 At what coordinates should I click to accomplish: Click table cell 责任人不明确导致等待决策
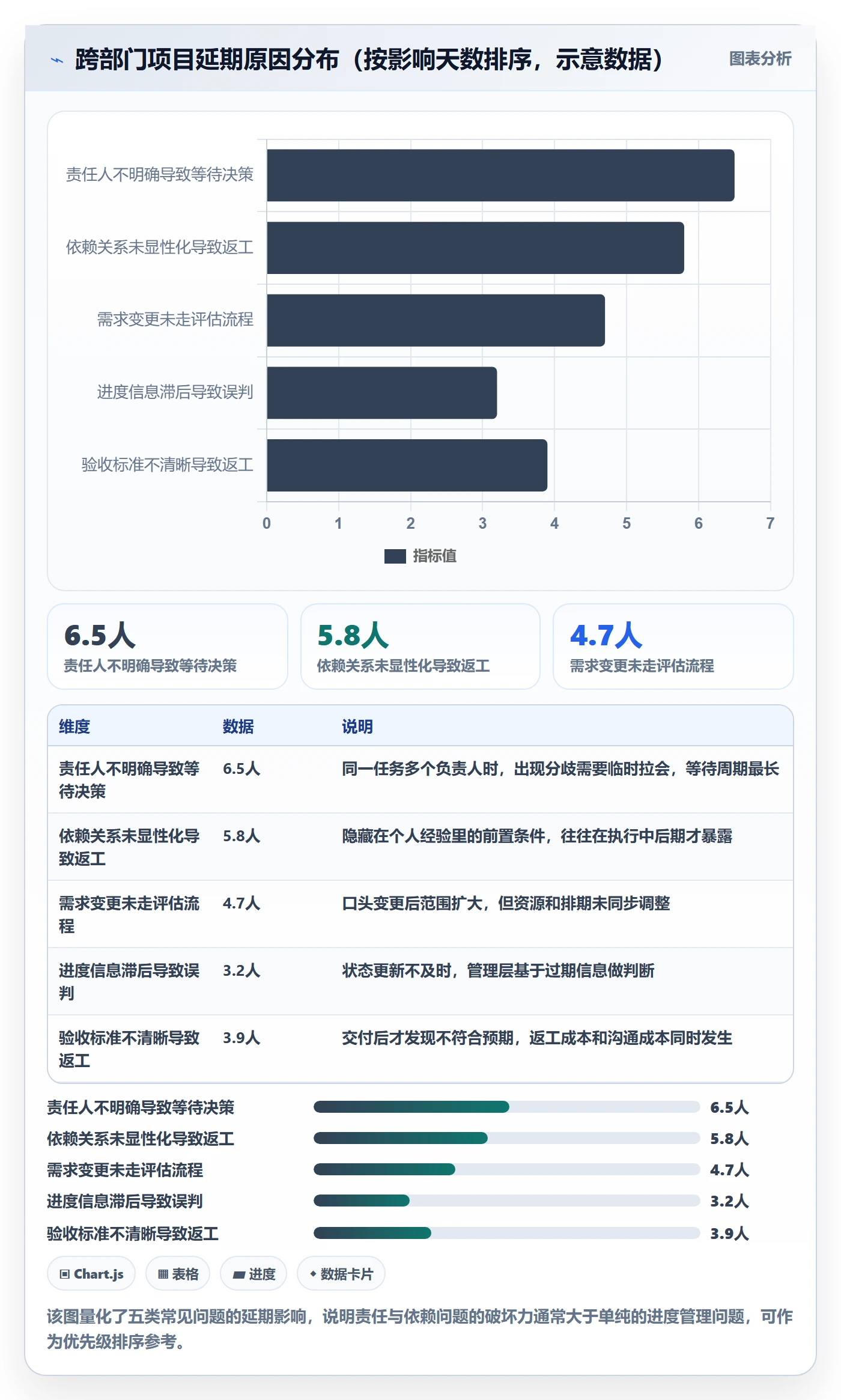[129, 780]
